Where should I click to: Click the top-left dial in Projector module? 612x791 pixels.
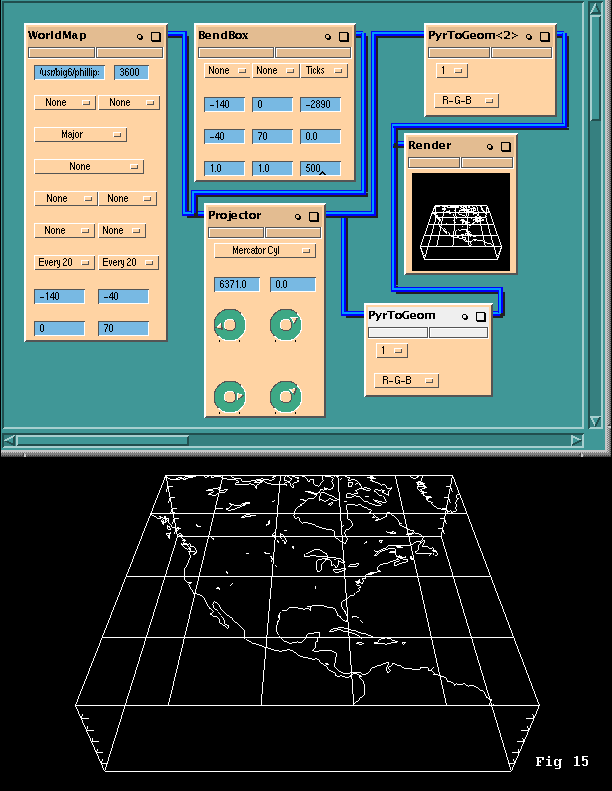229,325
